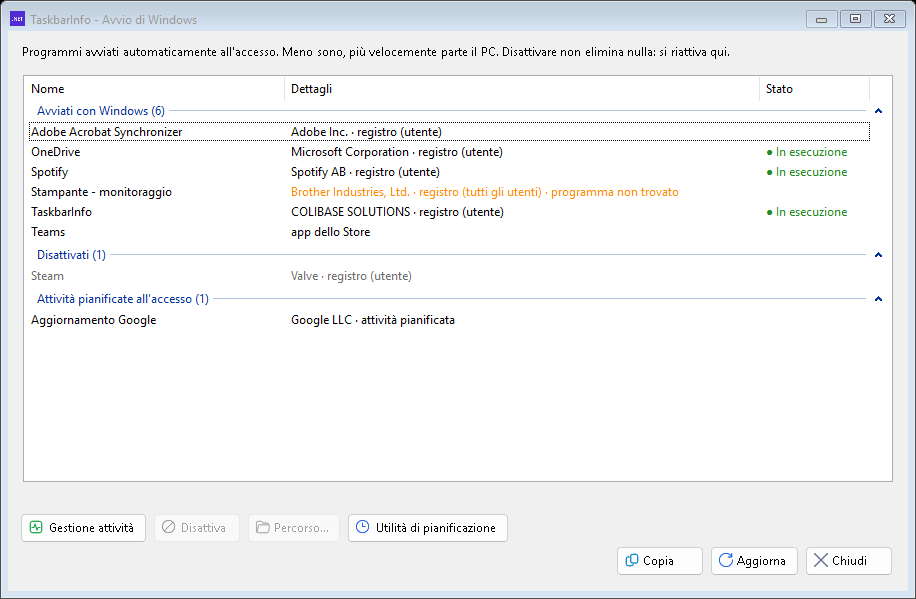This screenshot has width=916, height=599.
Task: Close the dialog with Chiudi
Action: 849,560
